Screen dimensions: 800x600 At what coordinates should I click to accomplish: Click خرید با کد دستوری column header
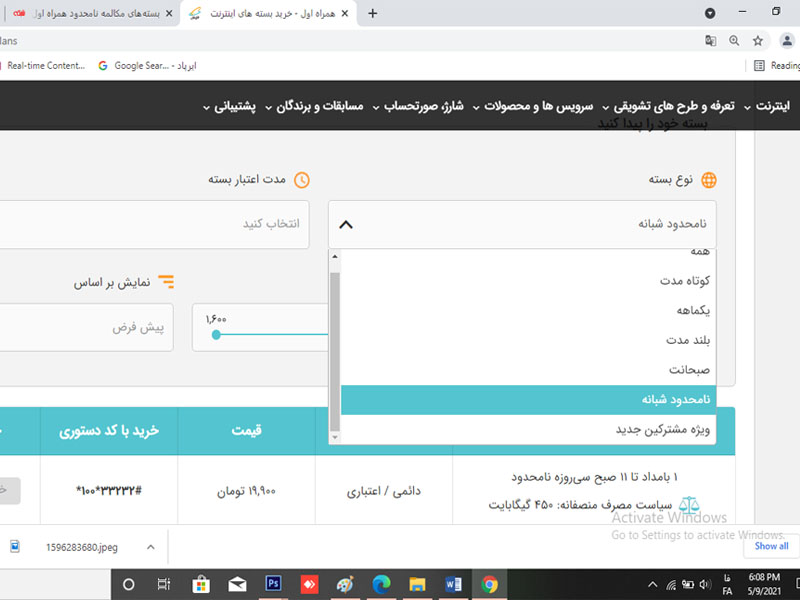coord(109,431)
